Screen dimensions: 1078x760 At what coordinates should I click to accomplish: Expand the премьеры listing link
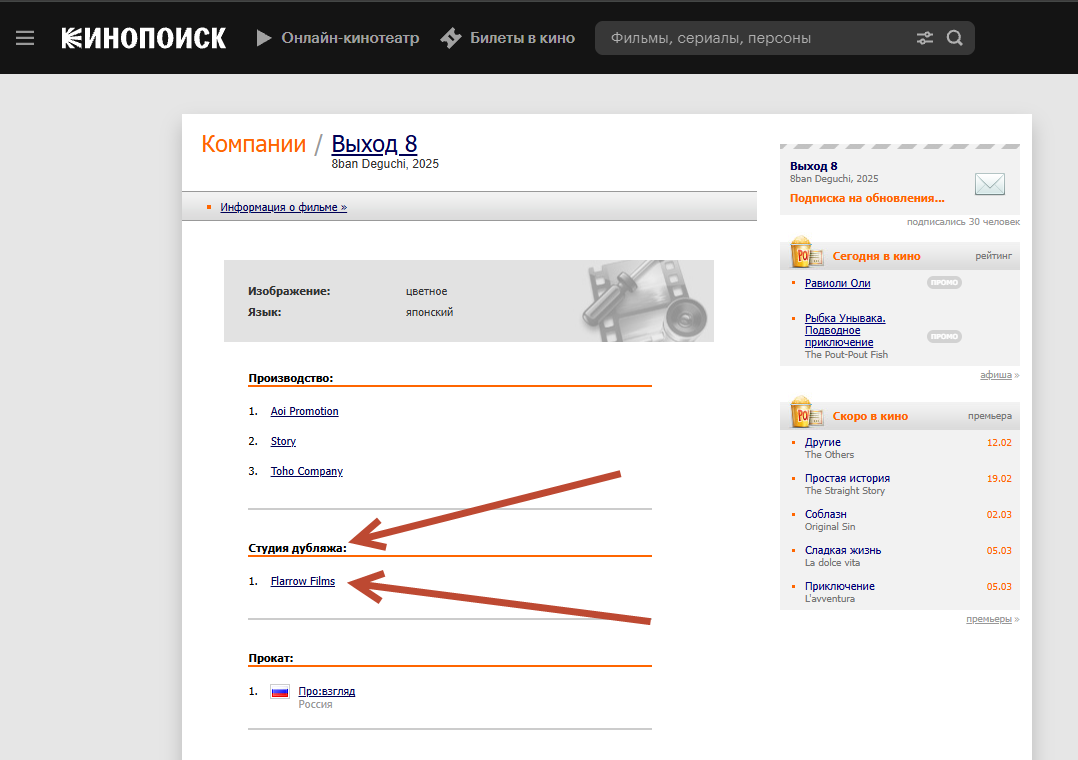988,619
